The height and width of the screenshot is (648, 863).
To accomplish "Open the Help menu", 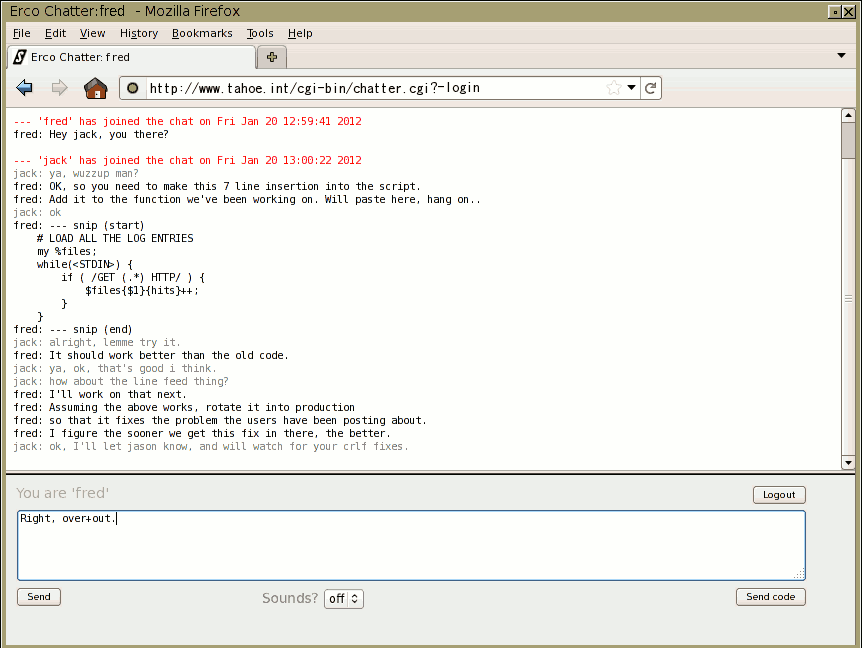I will pos(300,33).
